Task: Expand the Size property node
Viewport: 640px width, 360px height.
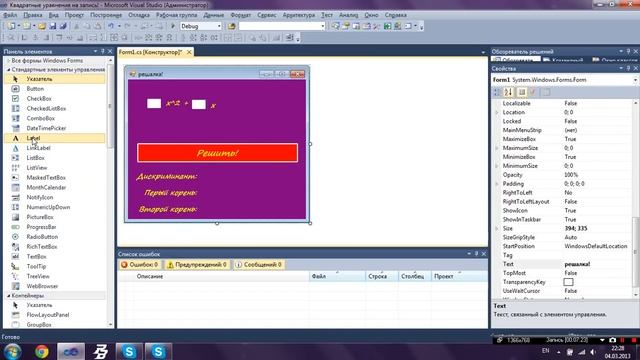Action: point(497,229)
